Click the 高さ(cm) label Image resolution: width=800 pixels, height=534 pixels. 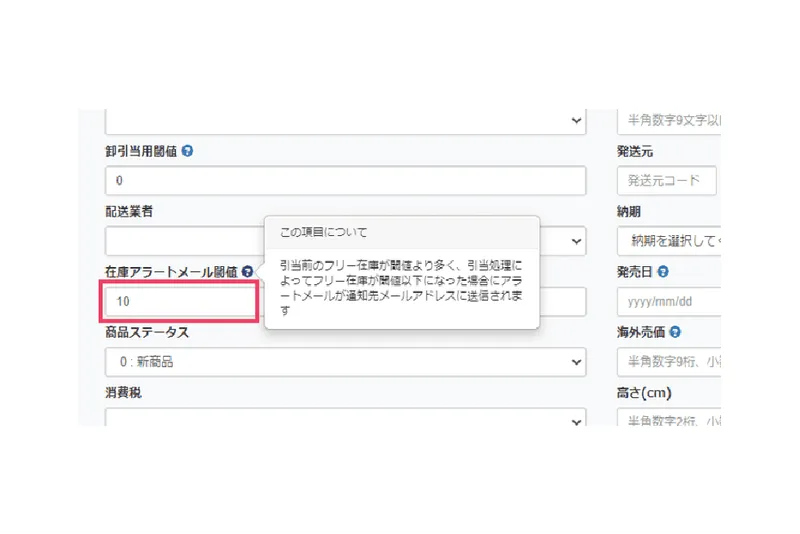tap(644, 393)
